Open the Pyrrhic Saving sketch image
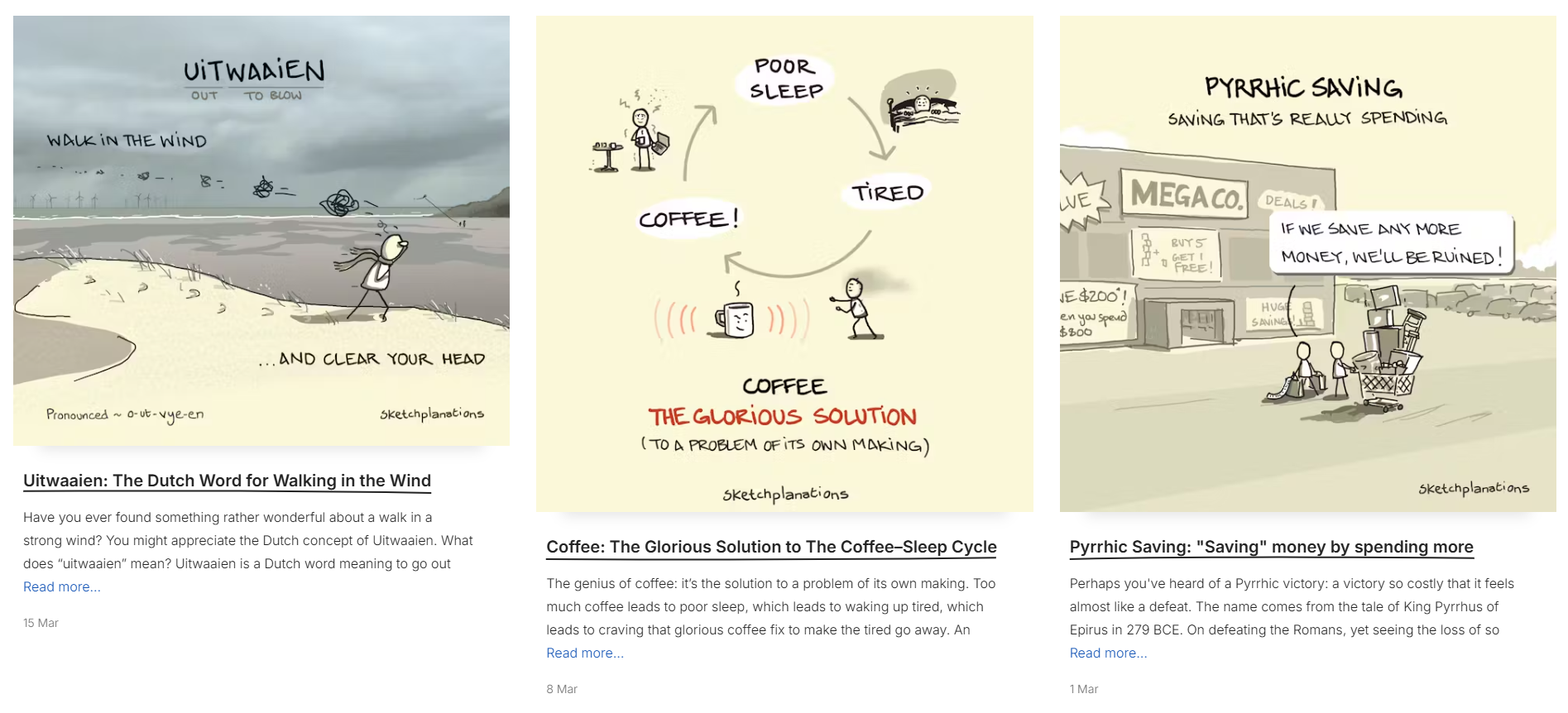The height and width of the screenshot is (713, 1568). [x=1307, y=263]
